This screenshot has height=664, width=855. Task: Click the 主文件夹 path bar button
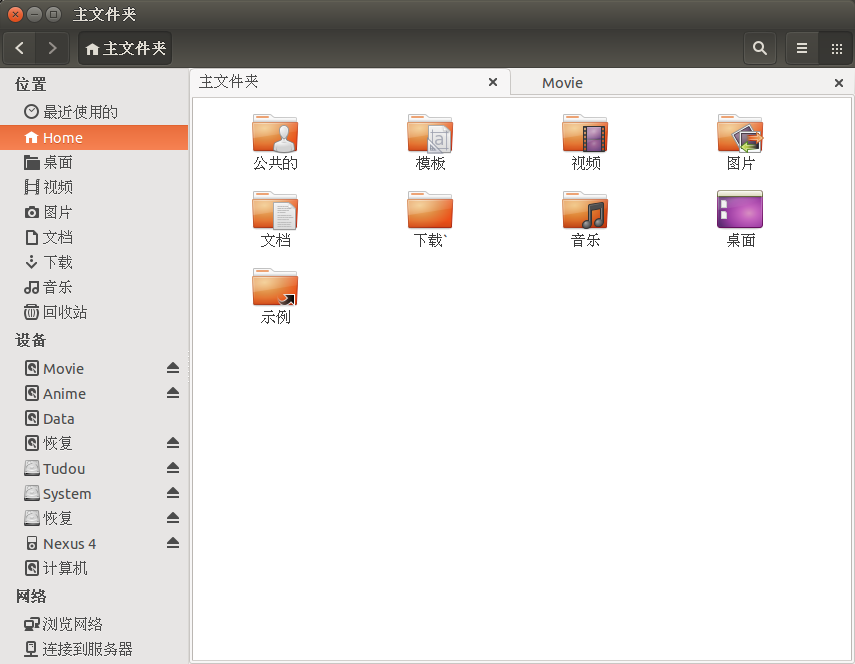(126, 48)
